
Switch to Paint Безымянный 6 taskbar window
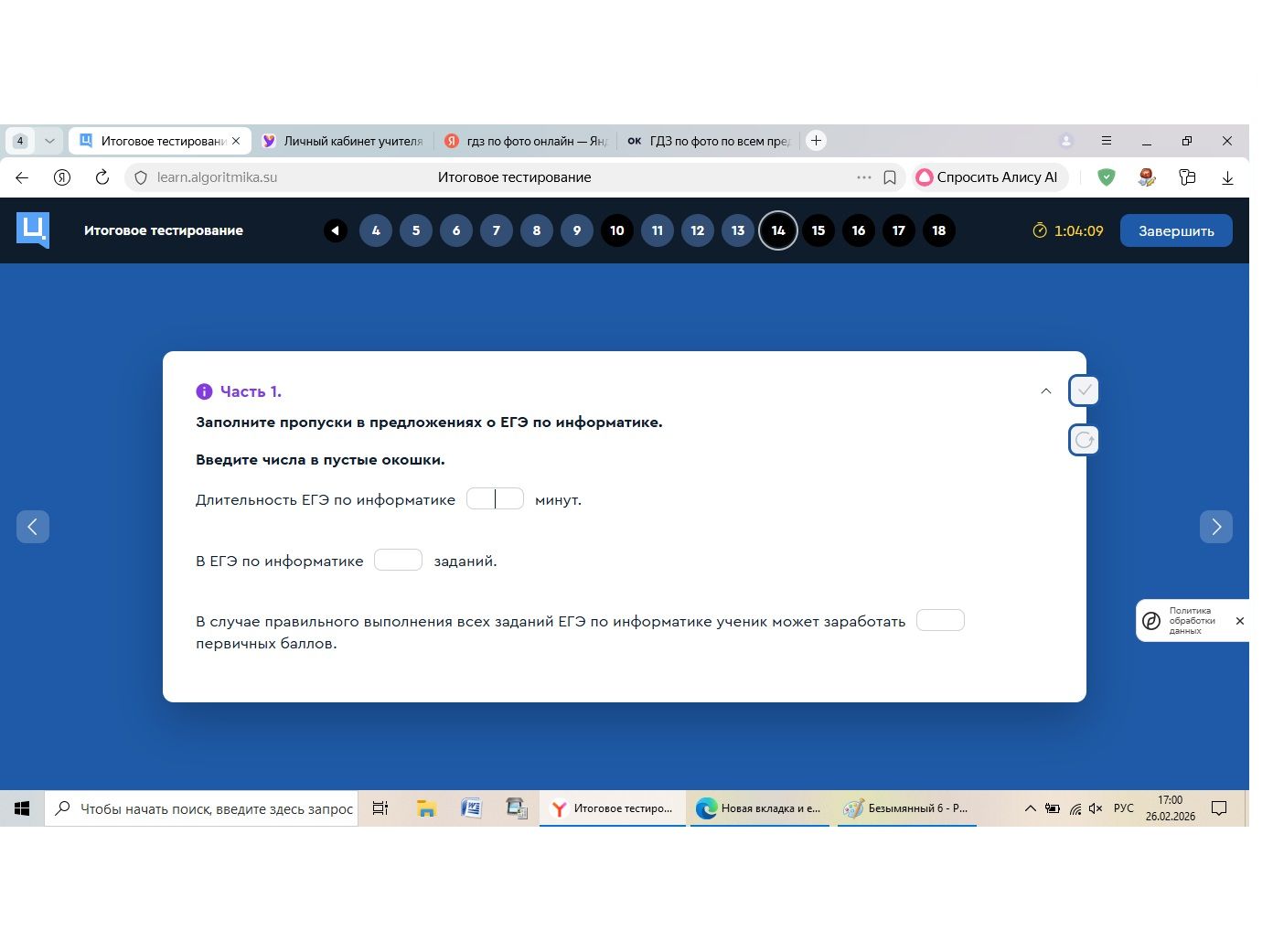point(907,808)
